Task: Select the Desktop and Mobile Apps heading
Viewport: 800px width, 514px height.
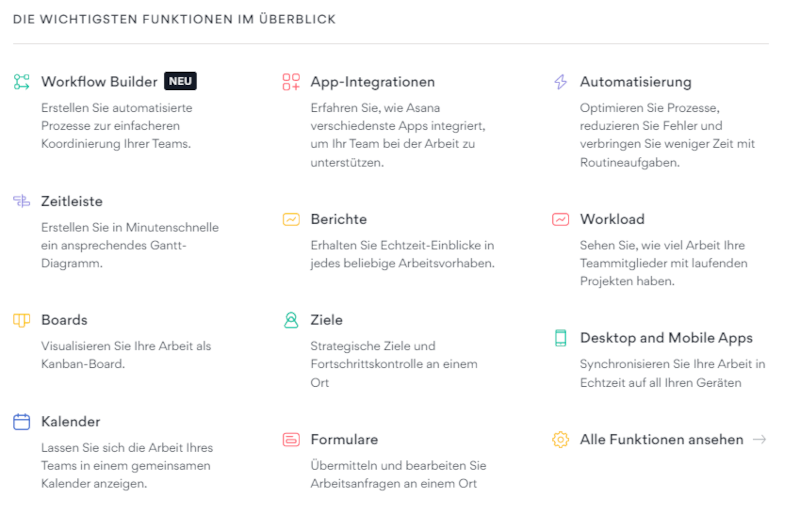Action: [x=666, y=338]
